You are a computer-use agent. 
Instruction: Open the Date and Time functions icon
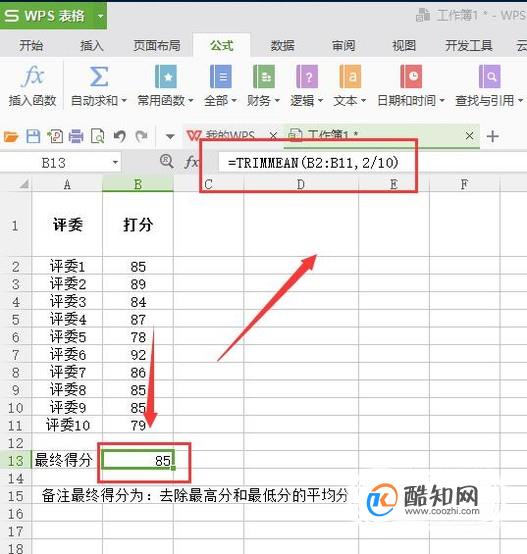click(x=411, y=76)
